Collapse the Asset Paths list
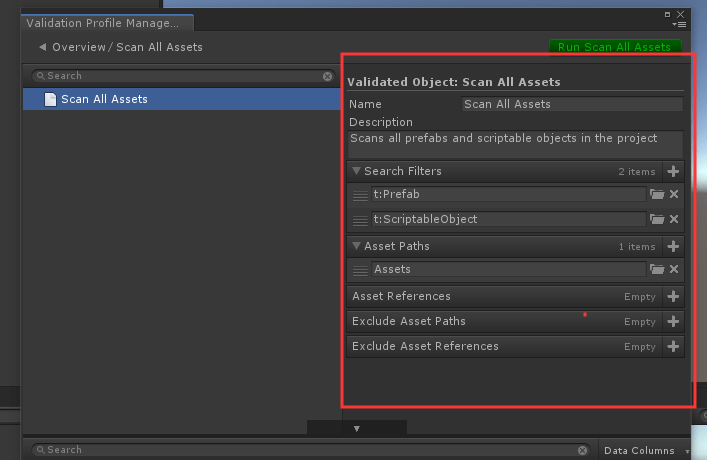This screenshot has width=707, height=460. (x=357, y=246)
